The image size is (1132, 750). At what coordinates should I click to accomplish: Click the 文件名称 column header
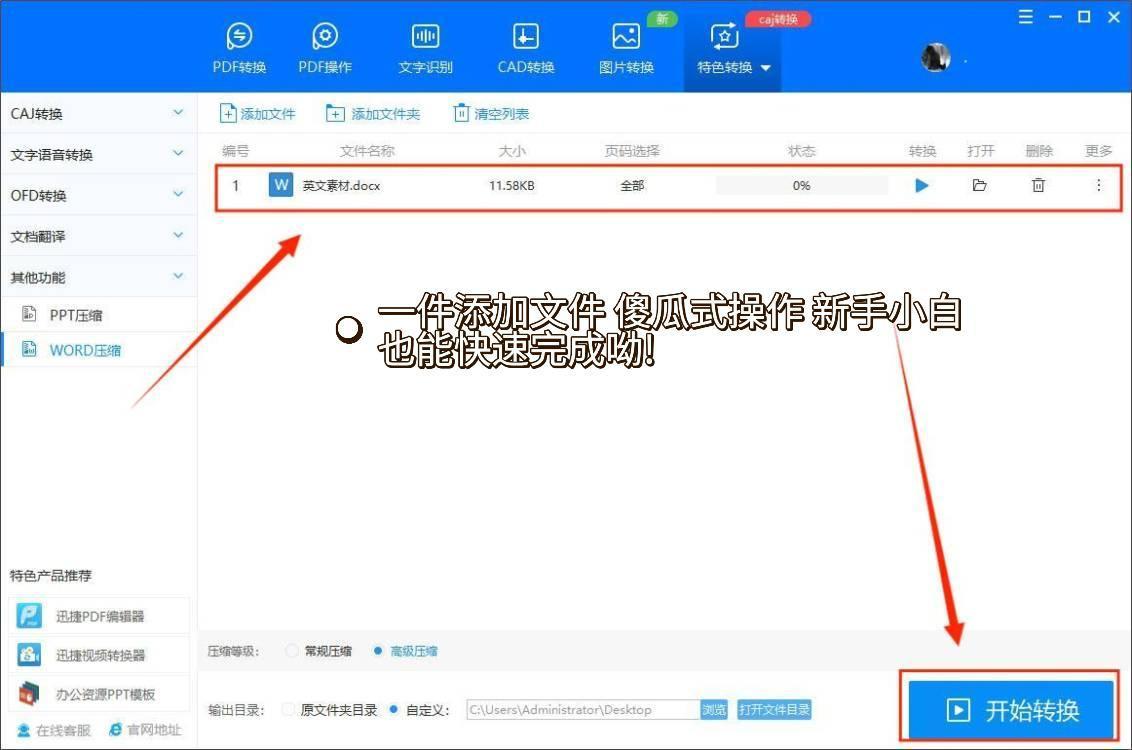point(367,151)
